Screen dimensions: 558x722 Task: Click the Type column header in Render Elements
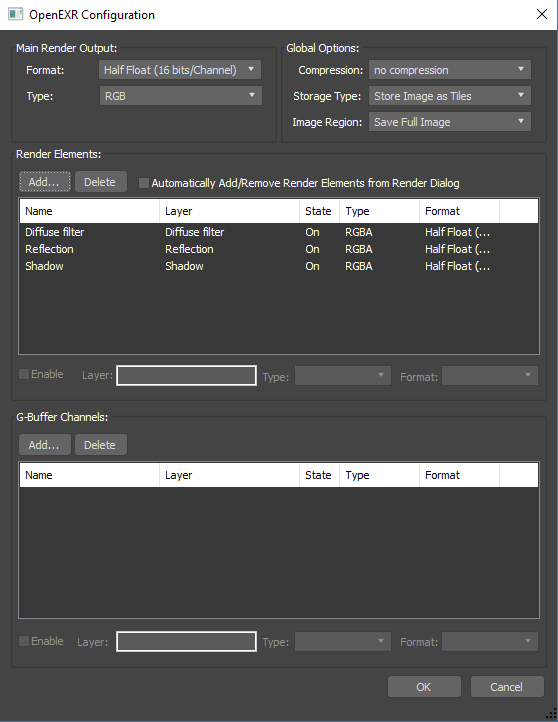pyautogui.click(x=379, y=211)
